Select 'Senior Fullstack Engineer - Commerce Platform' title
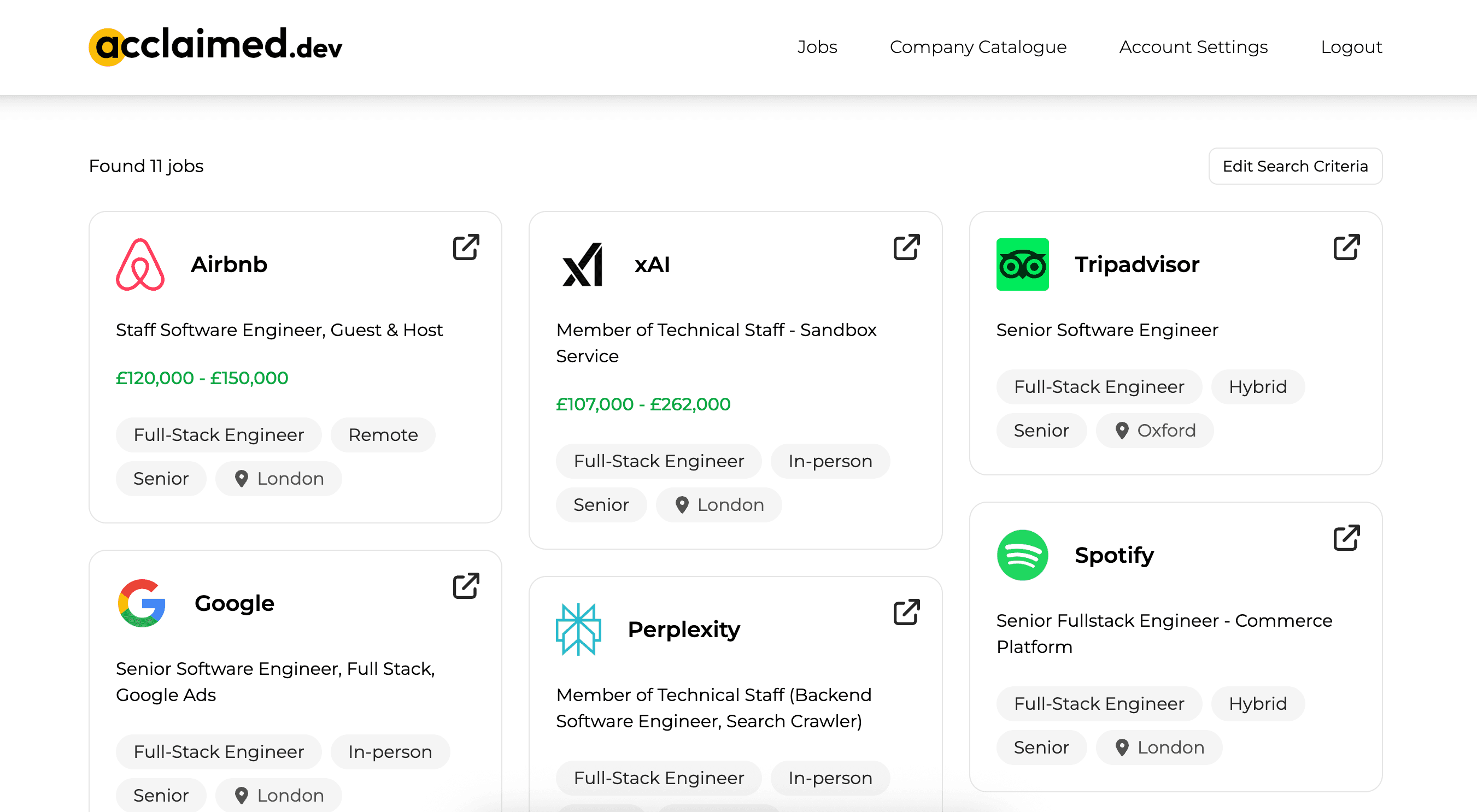This screenshot has width=1477, height=812. point(1164,633)
